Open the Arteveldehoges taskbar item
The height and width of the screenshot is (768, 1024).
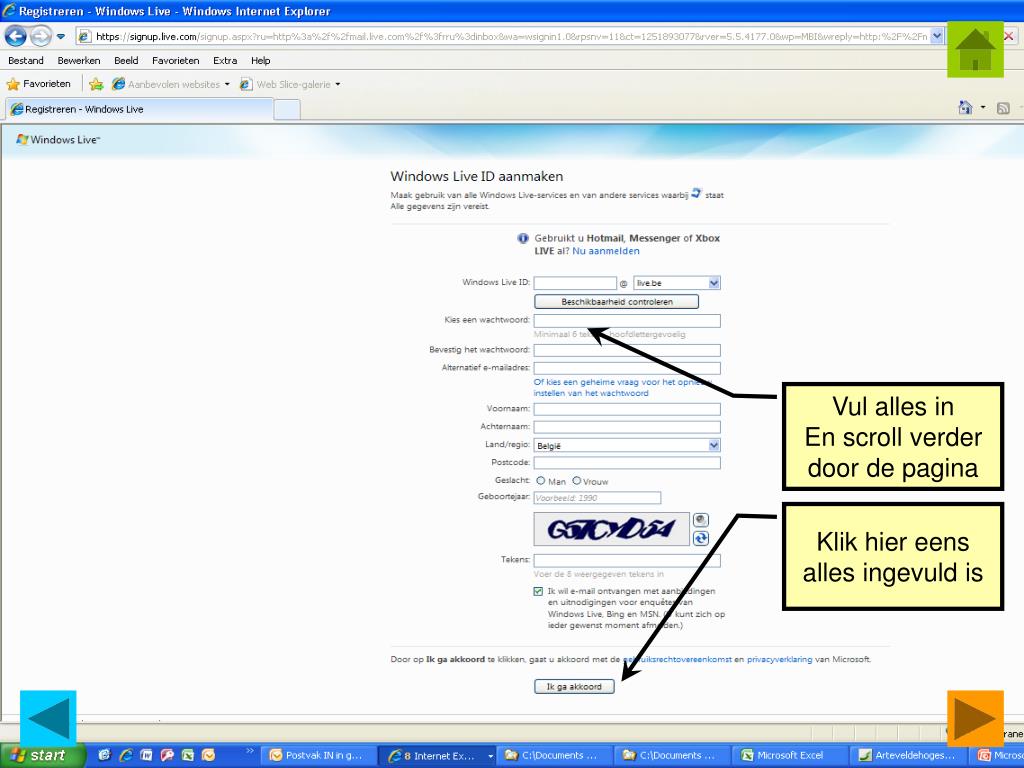[908, 756]
